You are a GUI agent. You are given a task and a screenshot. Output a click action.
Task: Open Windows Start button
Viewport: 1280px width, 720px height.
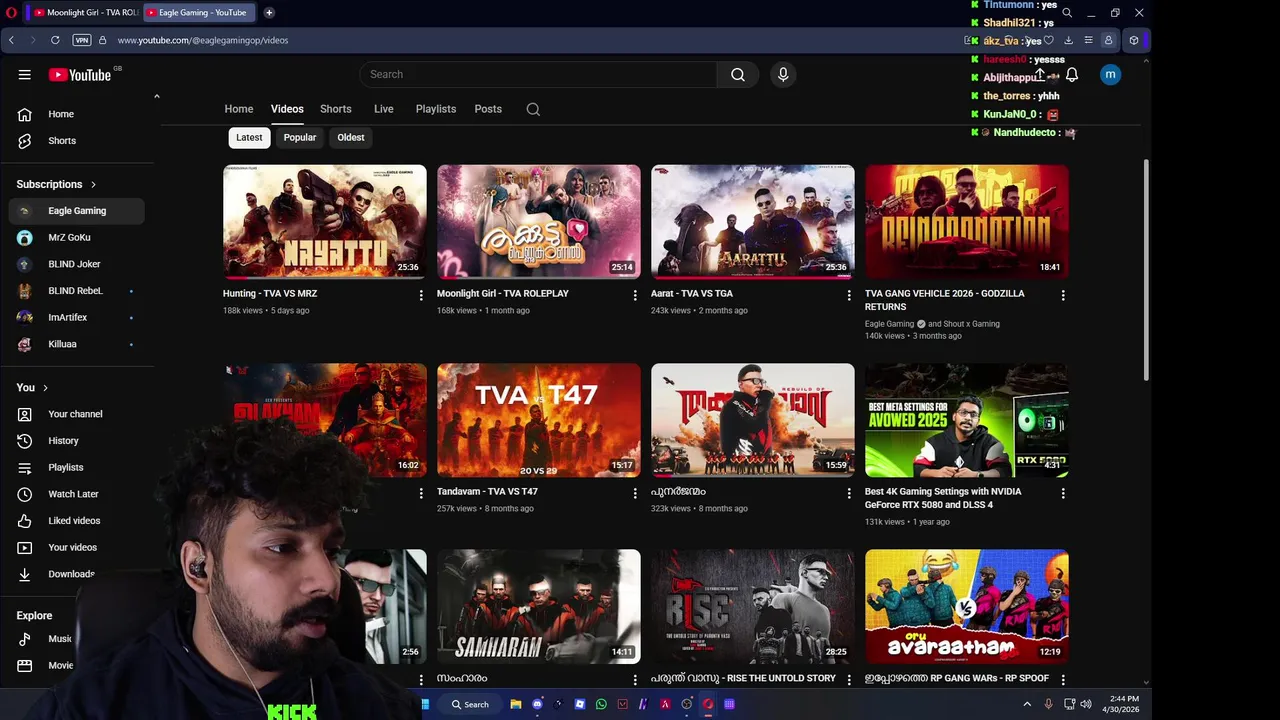pos(425,704)
